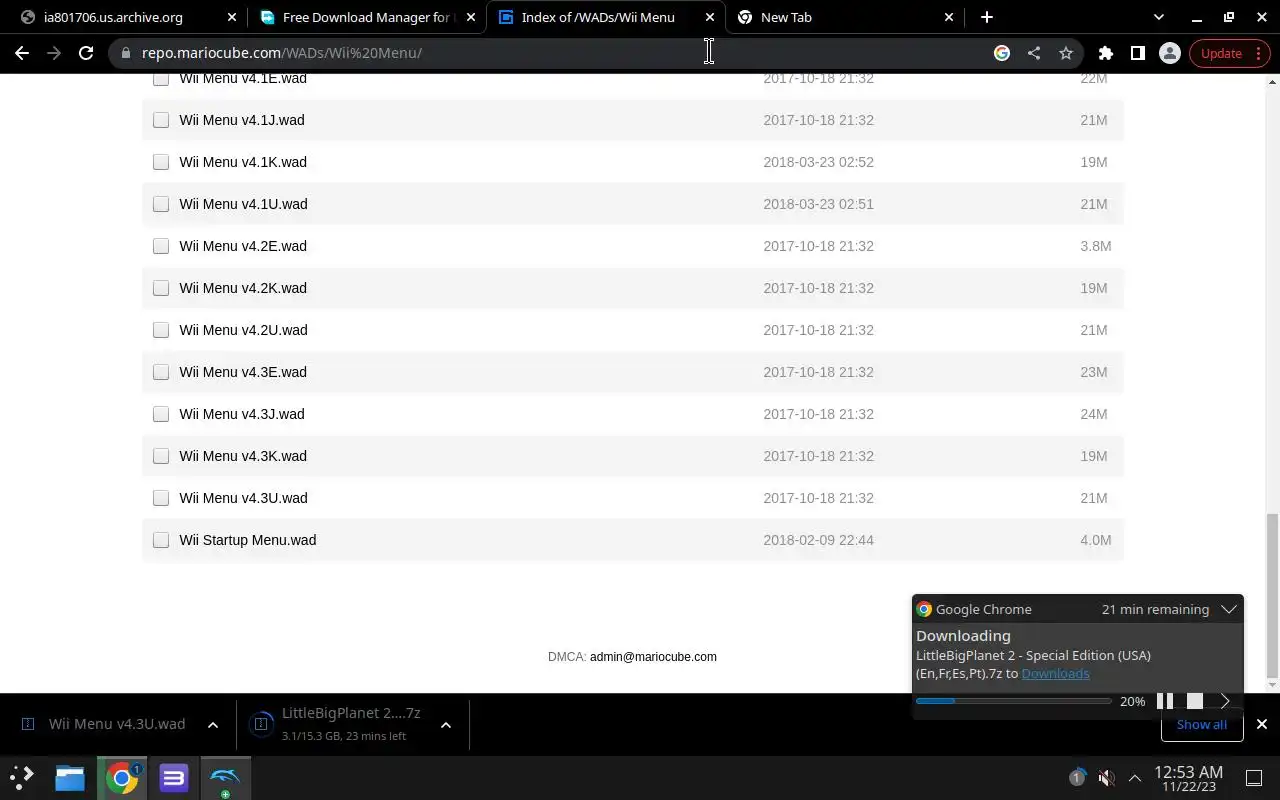Click the 3.8M file size value
This screenshot has width=1280, height=800.
[x=1095, y=246]
